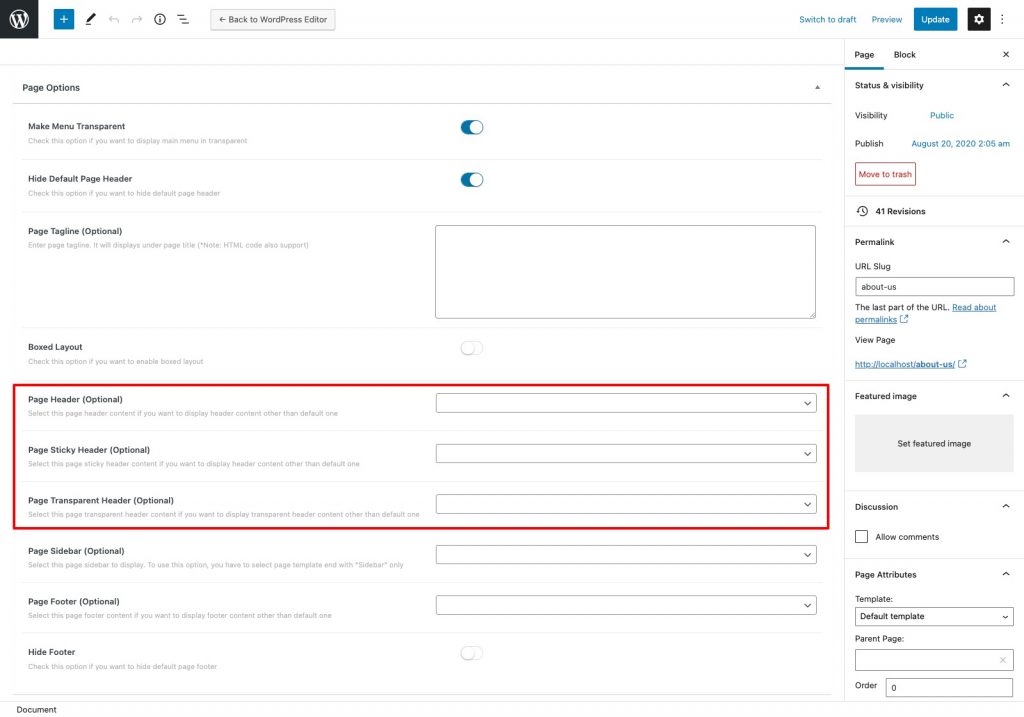
Task: Open the block inserter
Action: (x=63, y=18)
